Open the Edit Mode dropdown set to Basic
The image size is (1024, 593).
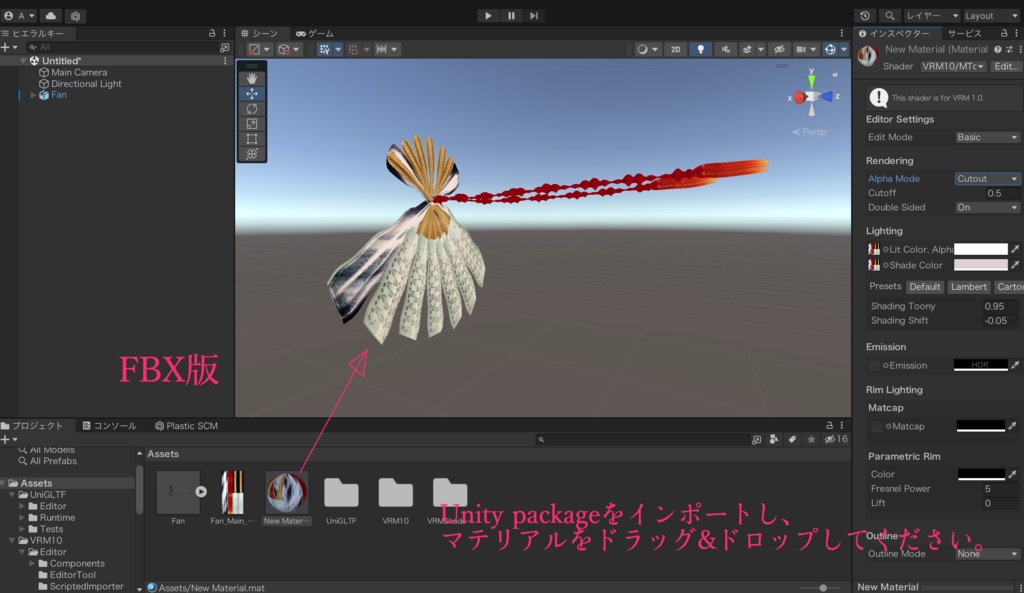pyautogui.click(x=987, y=137)
